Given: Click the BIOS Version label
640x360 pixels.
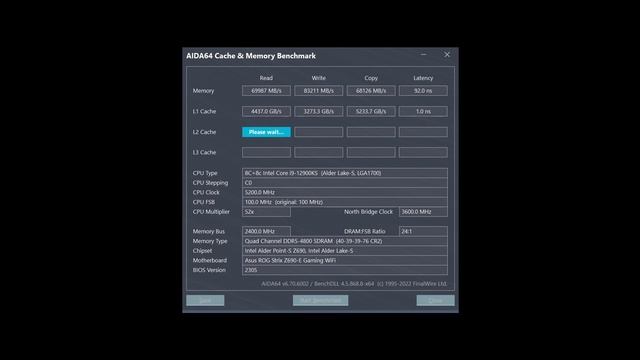Looking at the screenshot, I should tap(209, 270).
